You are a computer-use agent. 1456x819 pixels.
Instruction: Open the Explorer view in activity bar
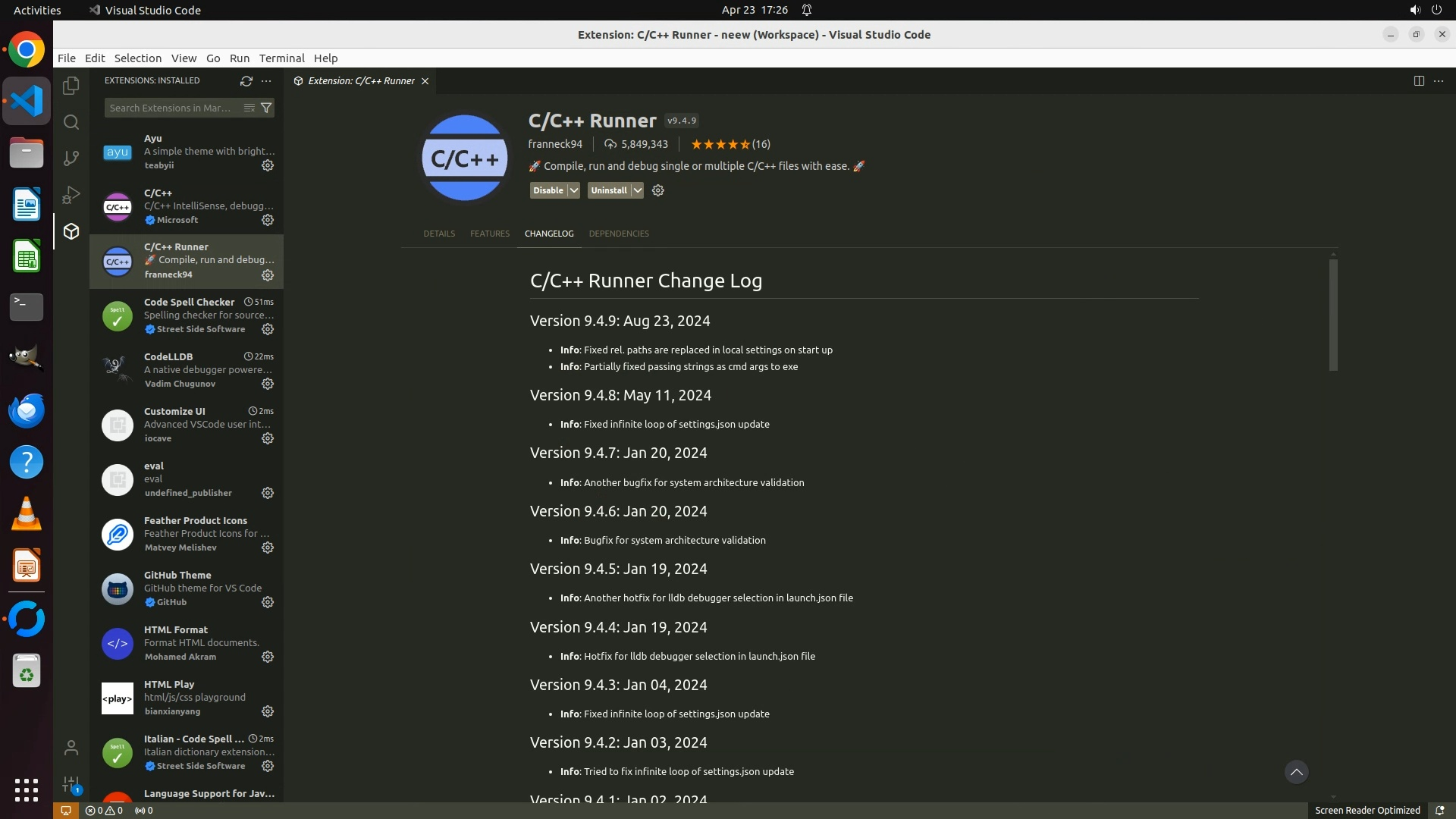point(71,86)
